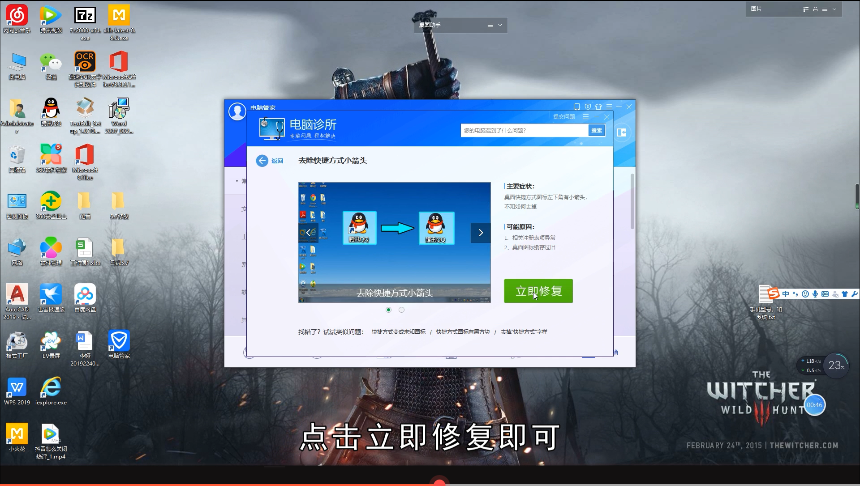Open the Network desktop icon
Viewport: 860px width, 486px height.
point(17,252)
